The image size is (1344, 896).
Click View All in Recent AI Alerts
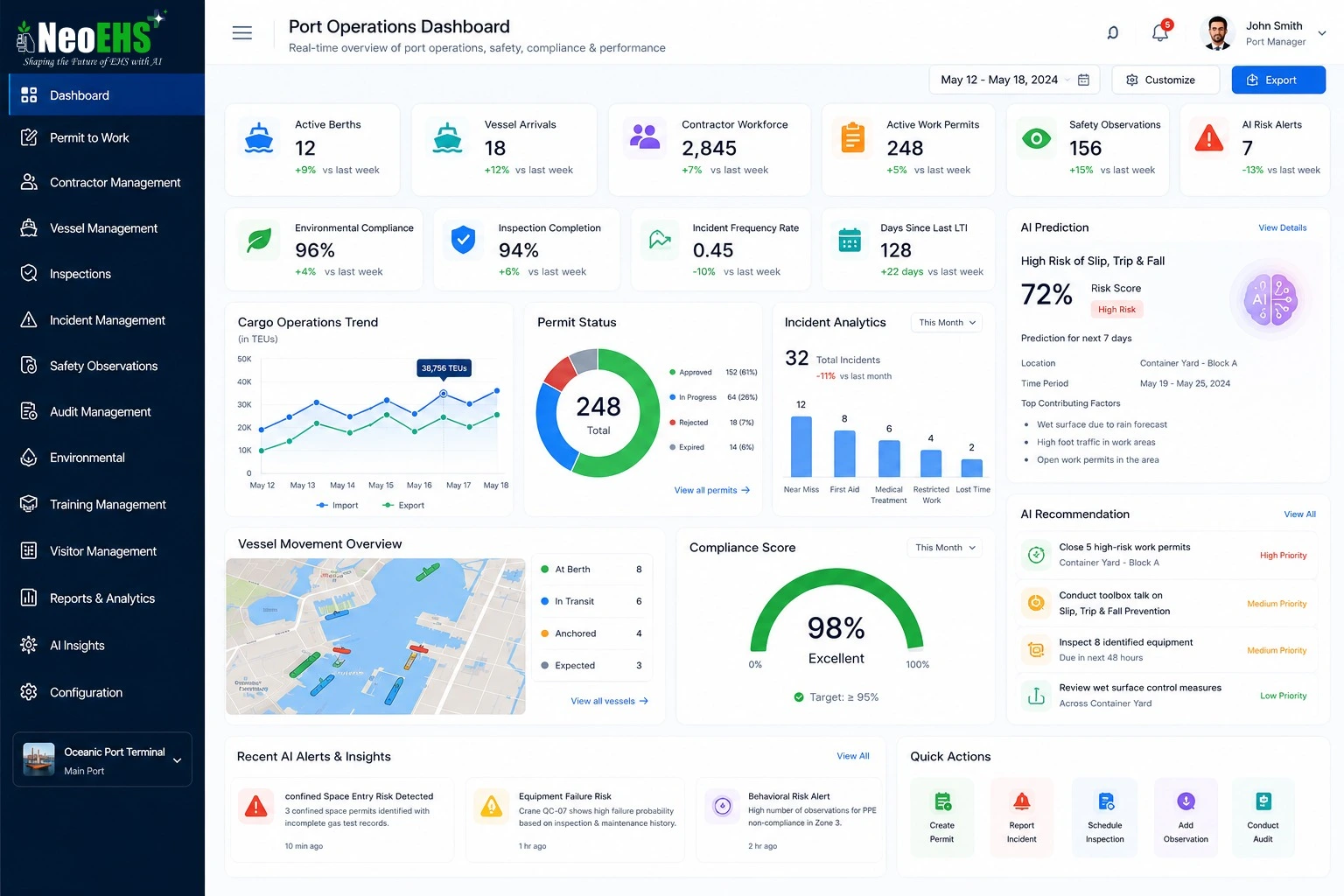tap(852, 756)
